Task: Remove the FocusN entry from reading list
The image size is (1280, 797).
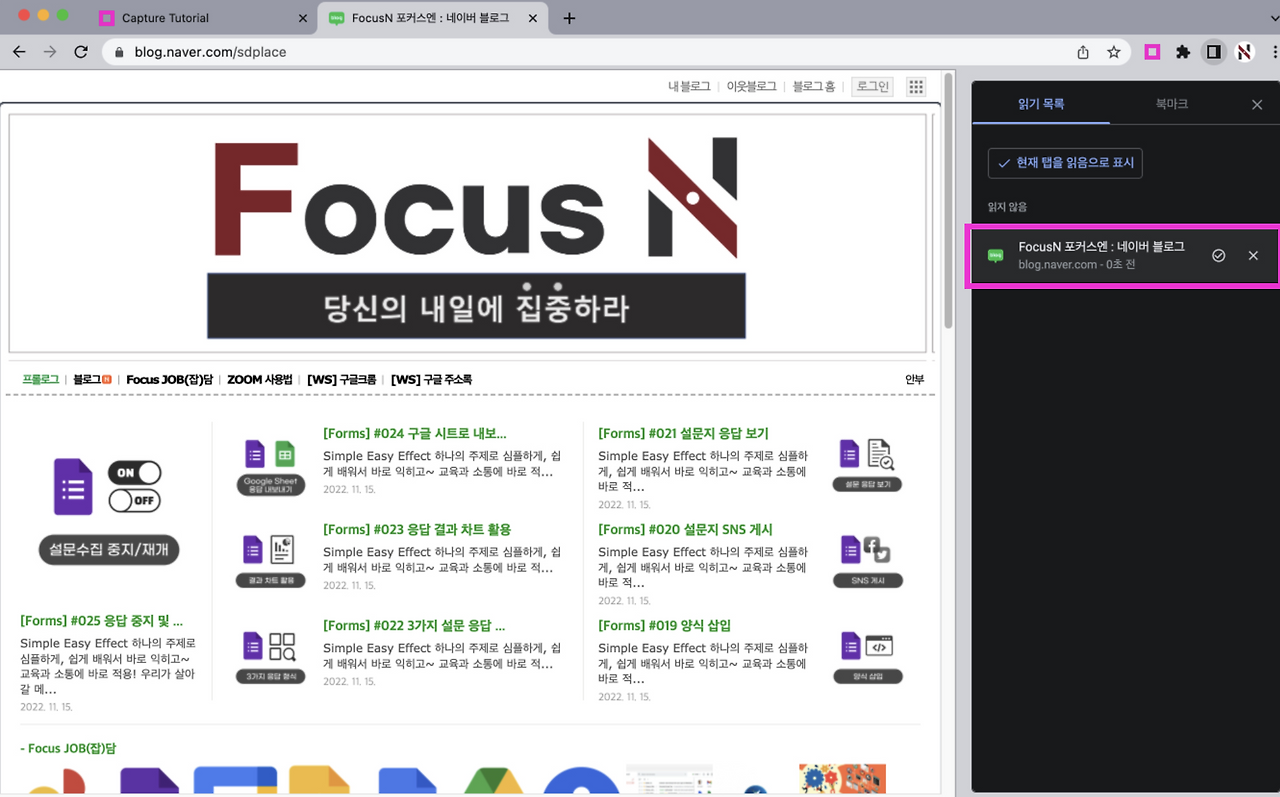Action: pyautogui.click(x=1253, y=255)
